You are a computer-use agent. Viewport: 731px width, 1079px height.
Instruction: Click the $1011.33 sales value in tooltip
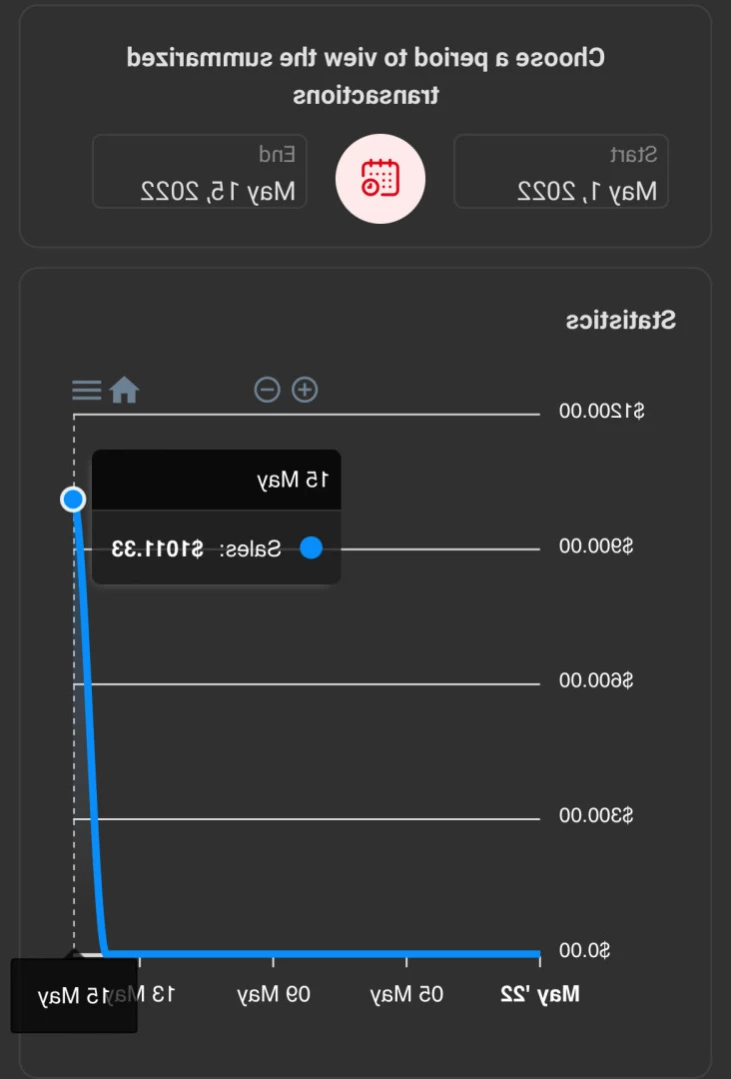158,549
